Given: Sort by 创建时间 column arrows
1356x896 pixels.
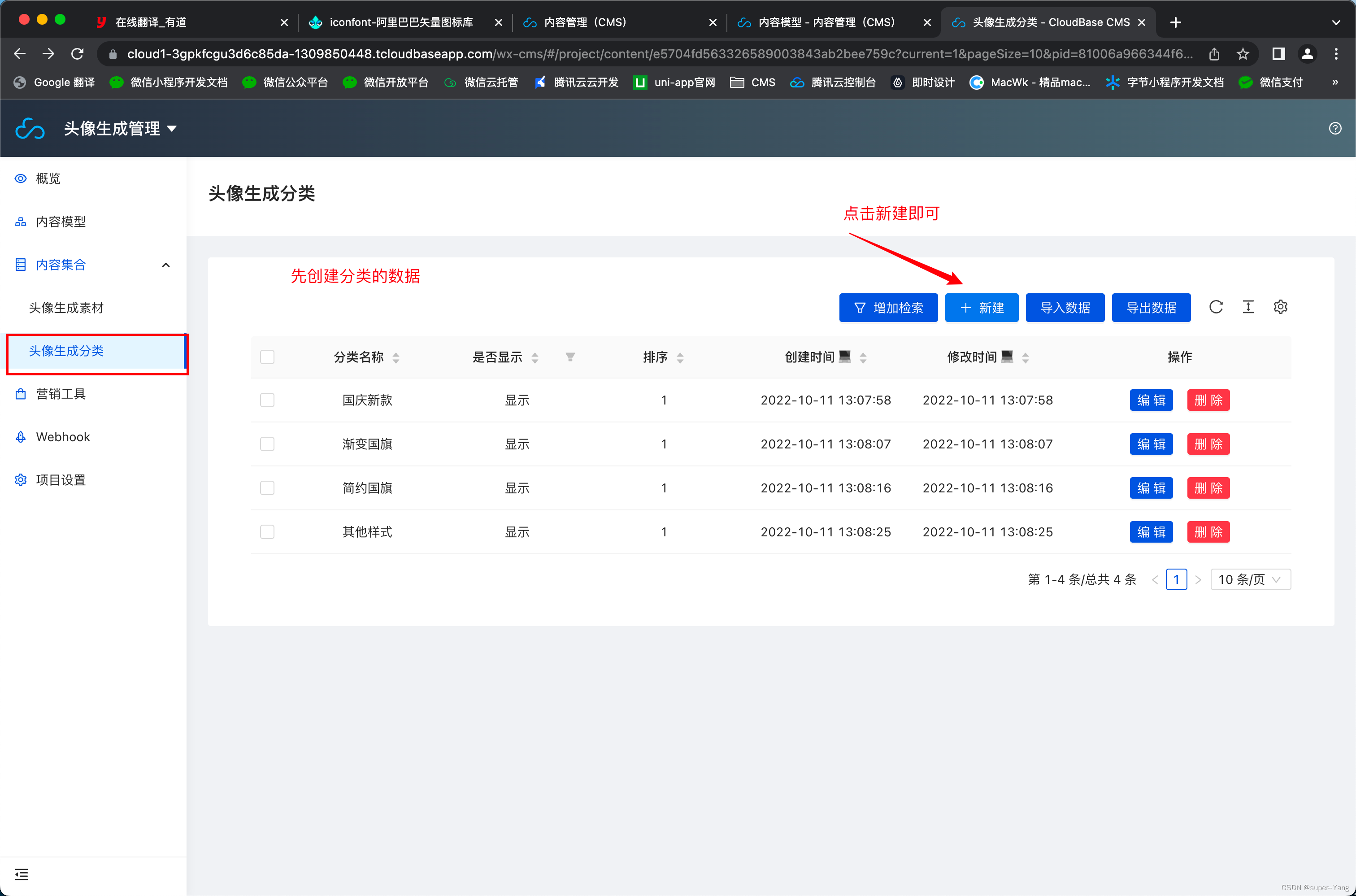Looking at the screenshot, I should point(863,358).
